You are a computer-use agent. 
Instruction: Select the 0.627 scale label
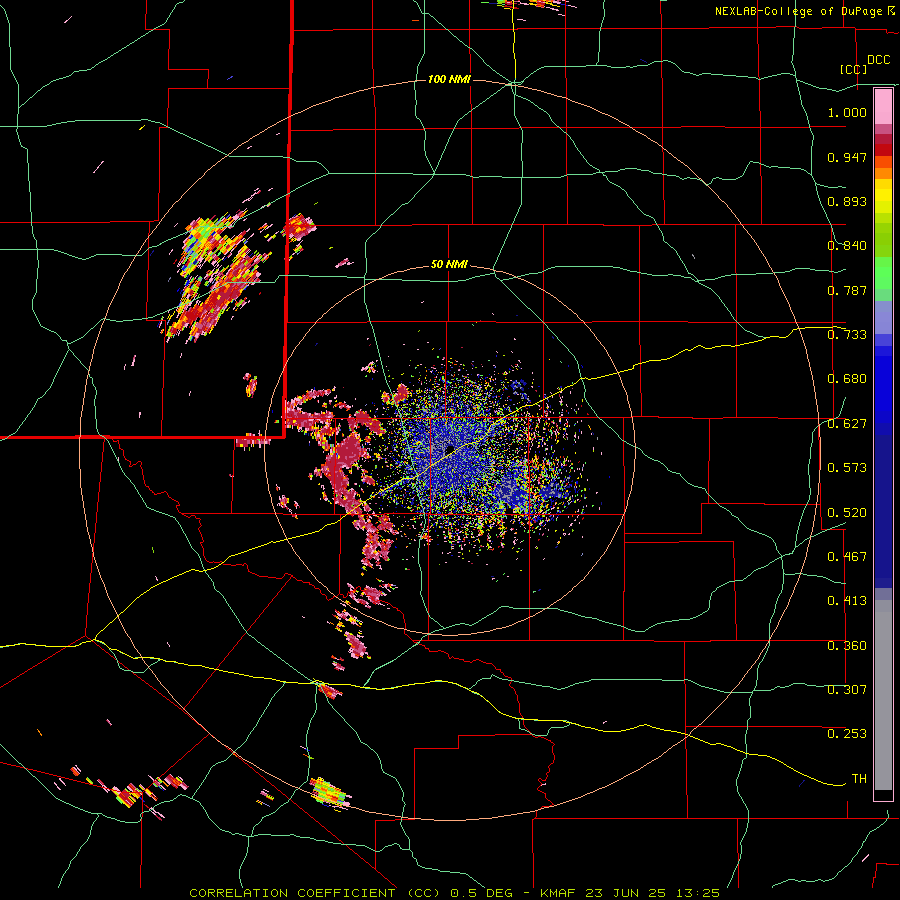click(847, 424)
